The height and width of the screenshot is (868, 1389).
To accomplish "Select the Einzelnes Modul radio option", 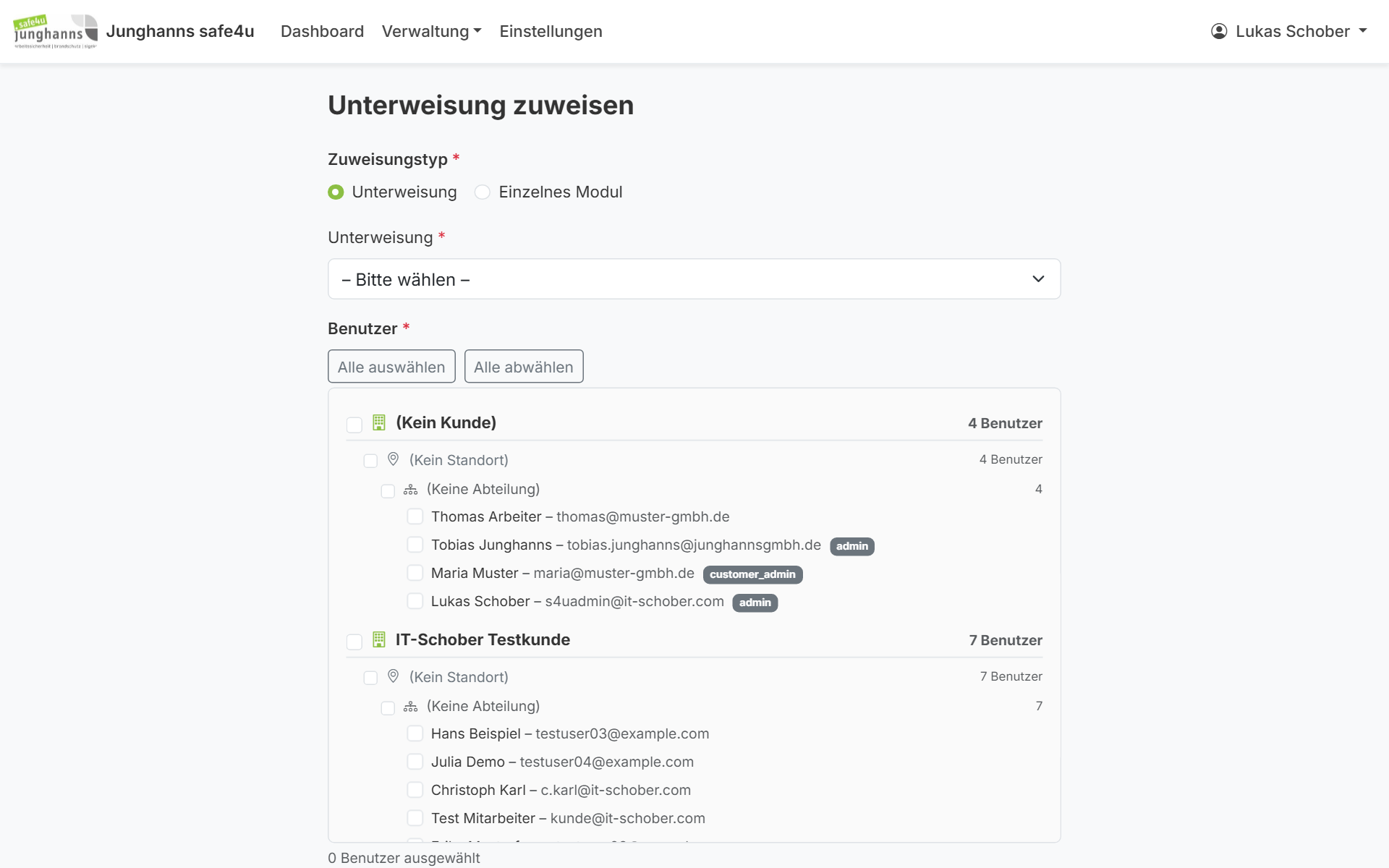I will pyautogui.click(x=483, y=192).
